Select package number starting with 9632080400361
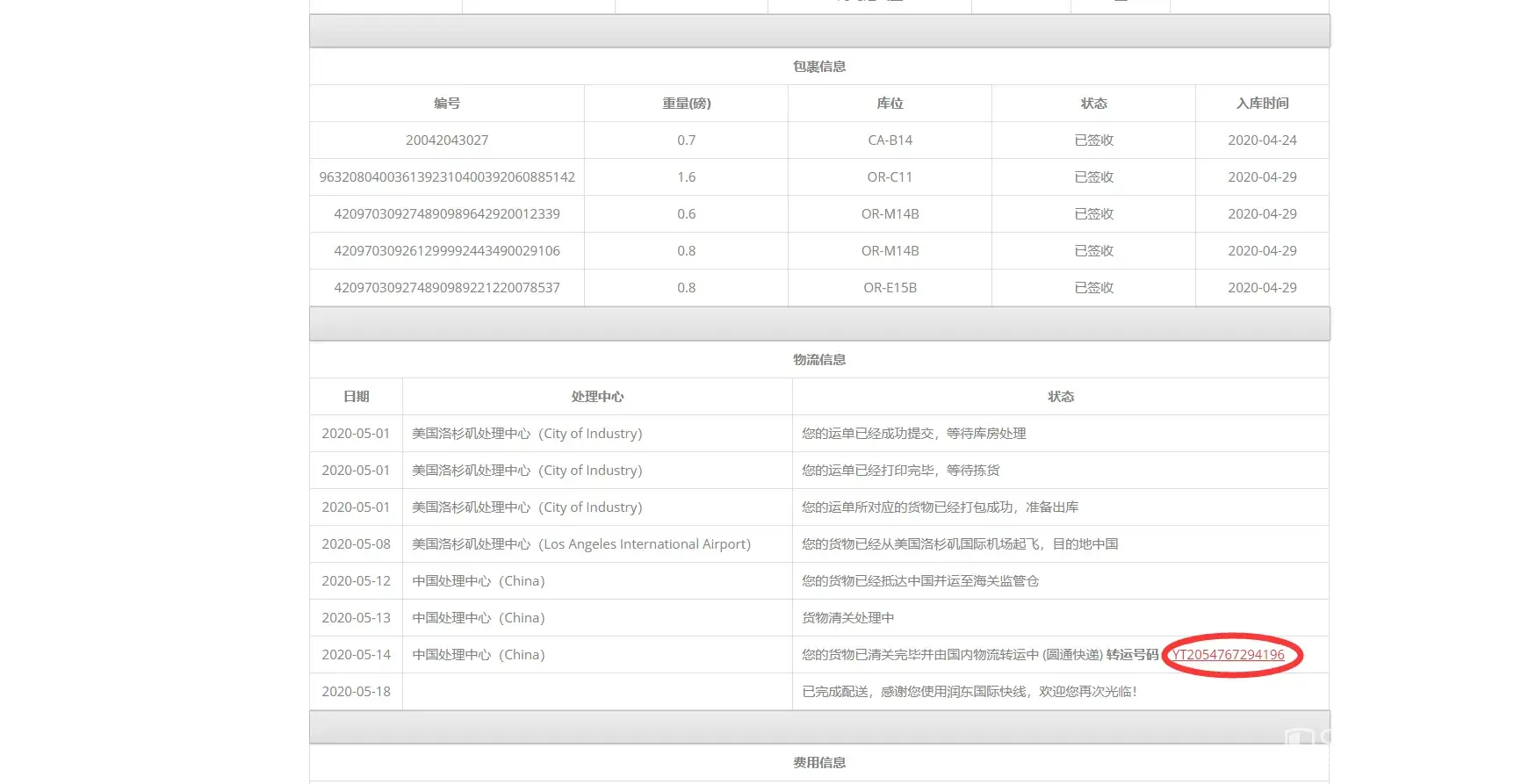Viewport: 1514px width, 784px height. point(447,177)
